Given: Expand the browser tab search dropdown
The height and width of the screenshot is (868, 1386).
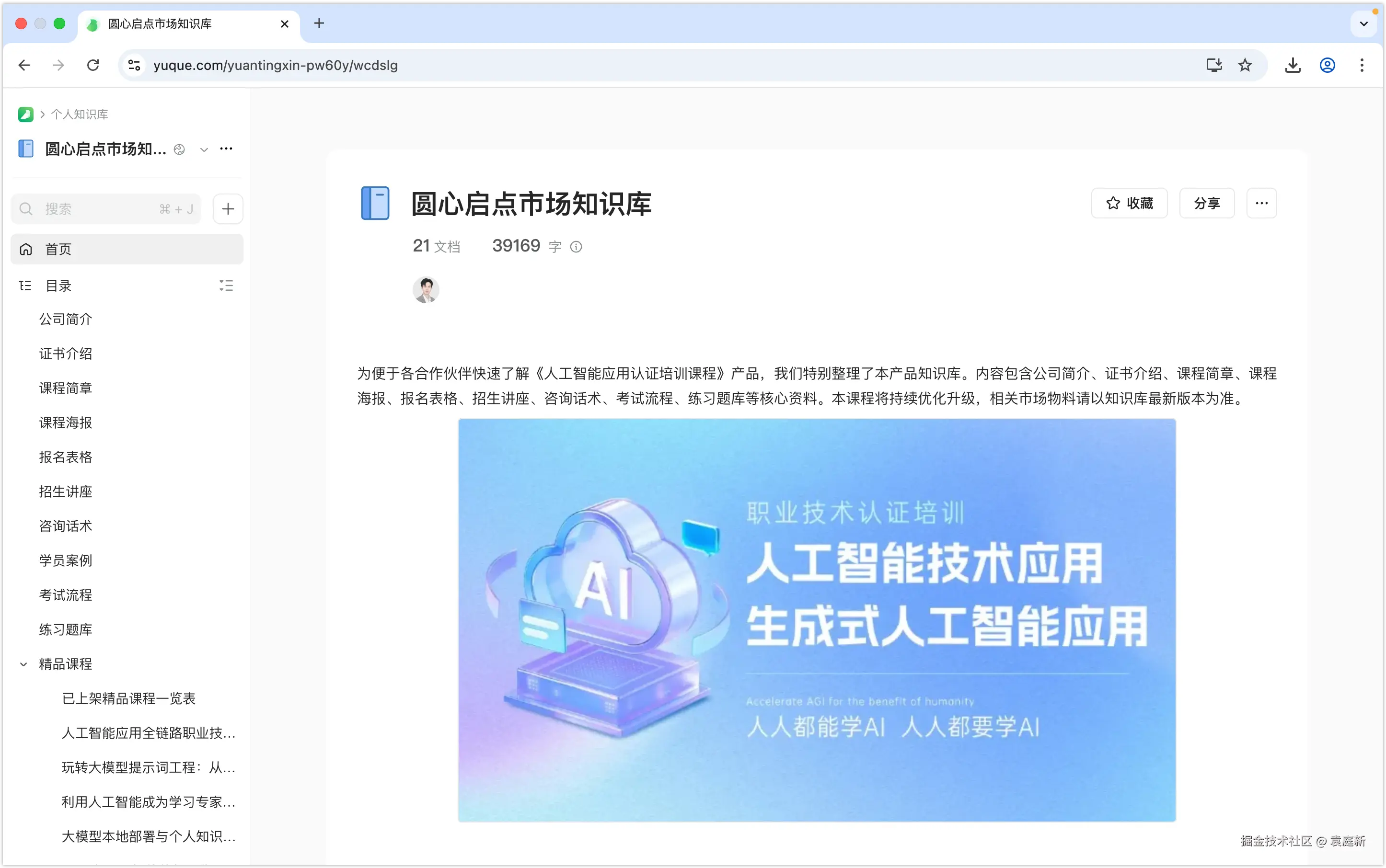Looking at the screenshot, I should click(1363, 24).
